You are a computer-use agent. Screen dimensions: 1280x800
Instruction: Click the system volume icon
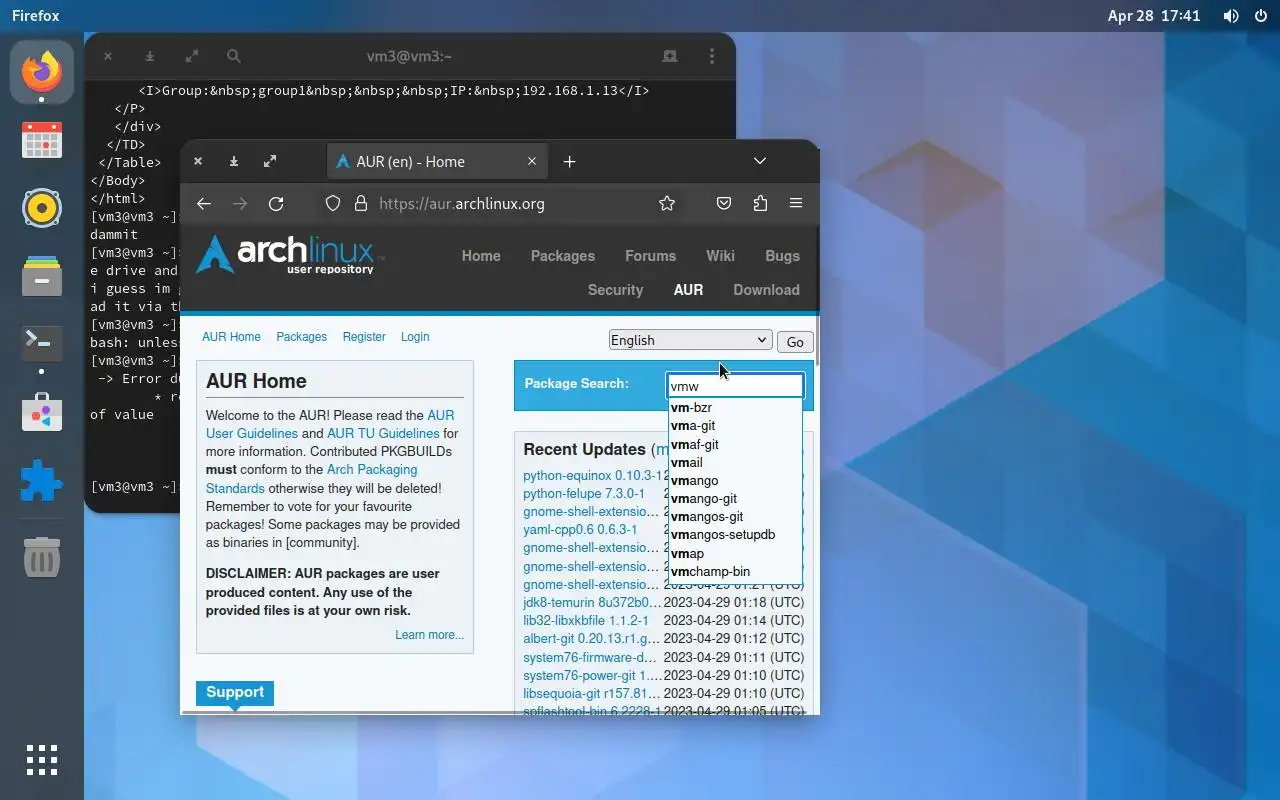pyautogui.click(x=1231, y=16)
